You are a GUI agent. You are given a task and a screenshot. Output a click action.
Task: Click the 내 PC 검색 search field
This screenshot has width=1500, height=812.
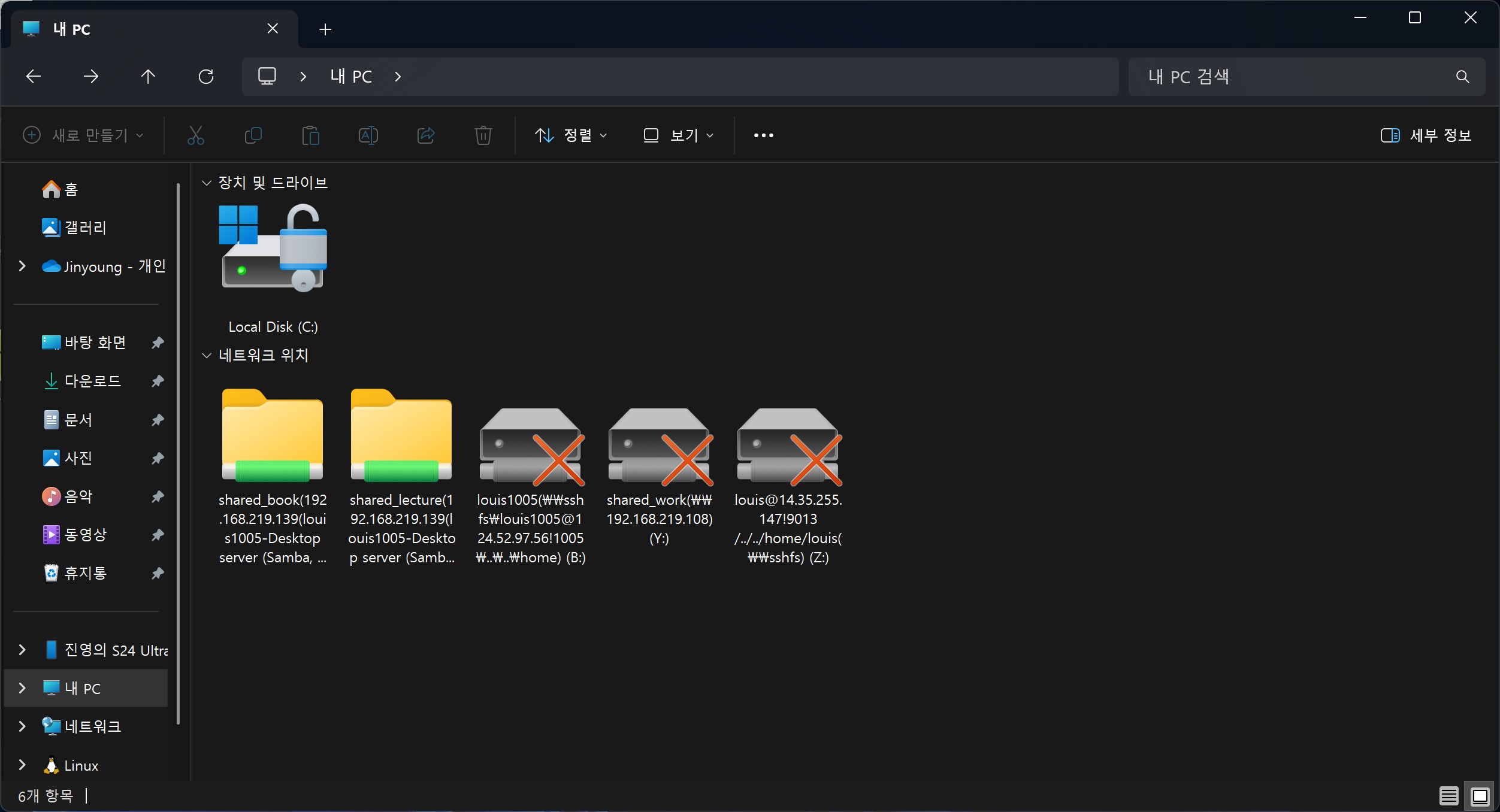1294,77
